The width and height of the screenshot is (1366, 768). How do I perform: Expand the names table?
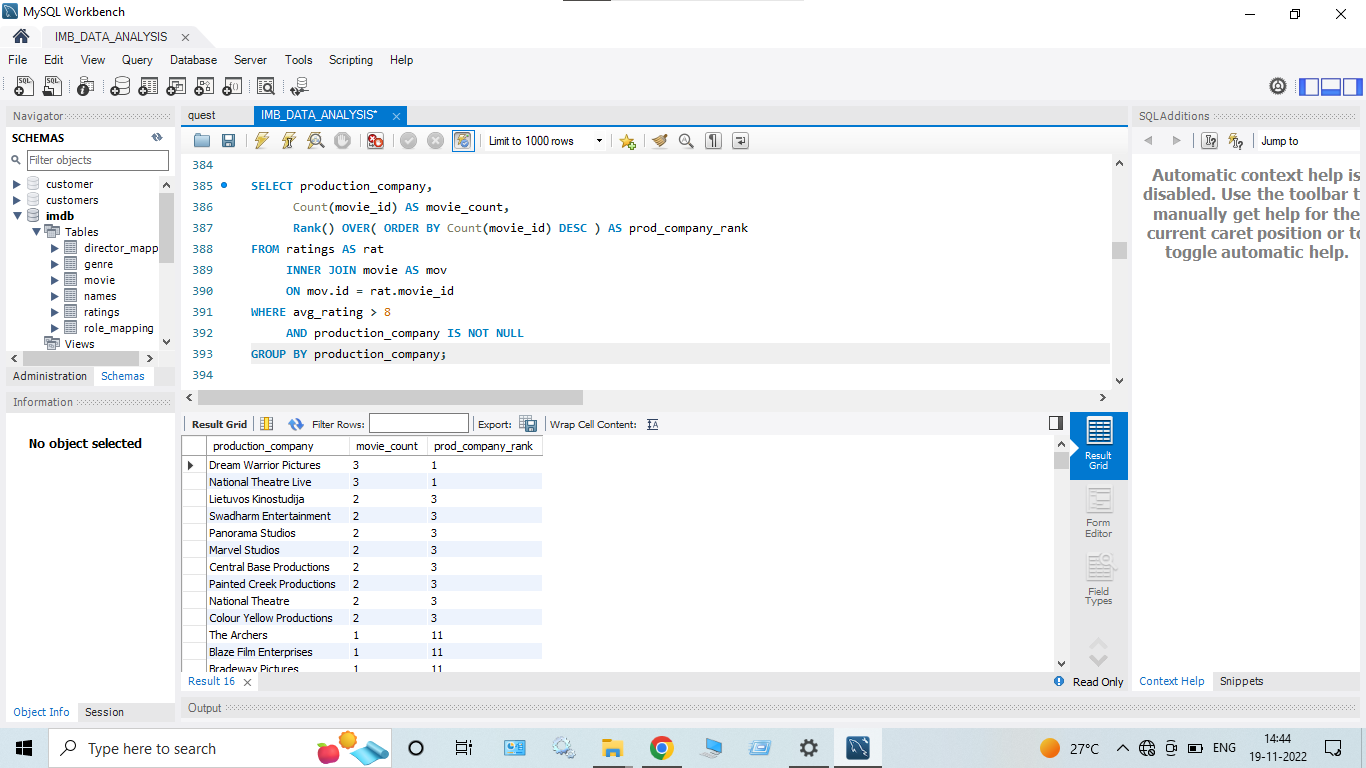click(55, 296)
